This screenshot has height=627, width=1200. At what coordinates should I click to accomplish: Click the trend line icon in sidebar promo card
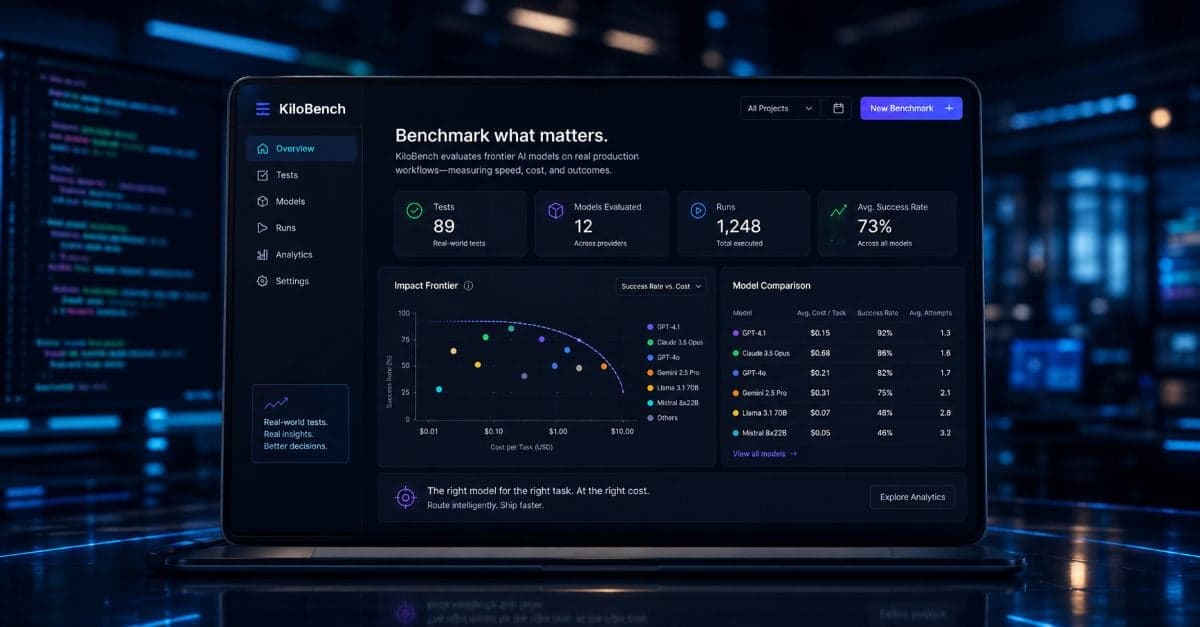(276, 403)
